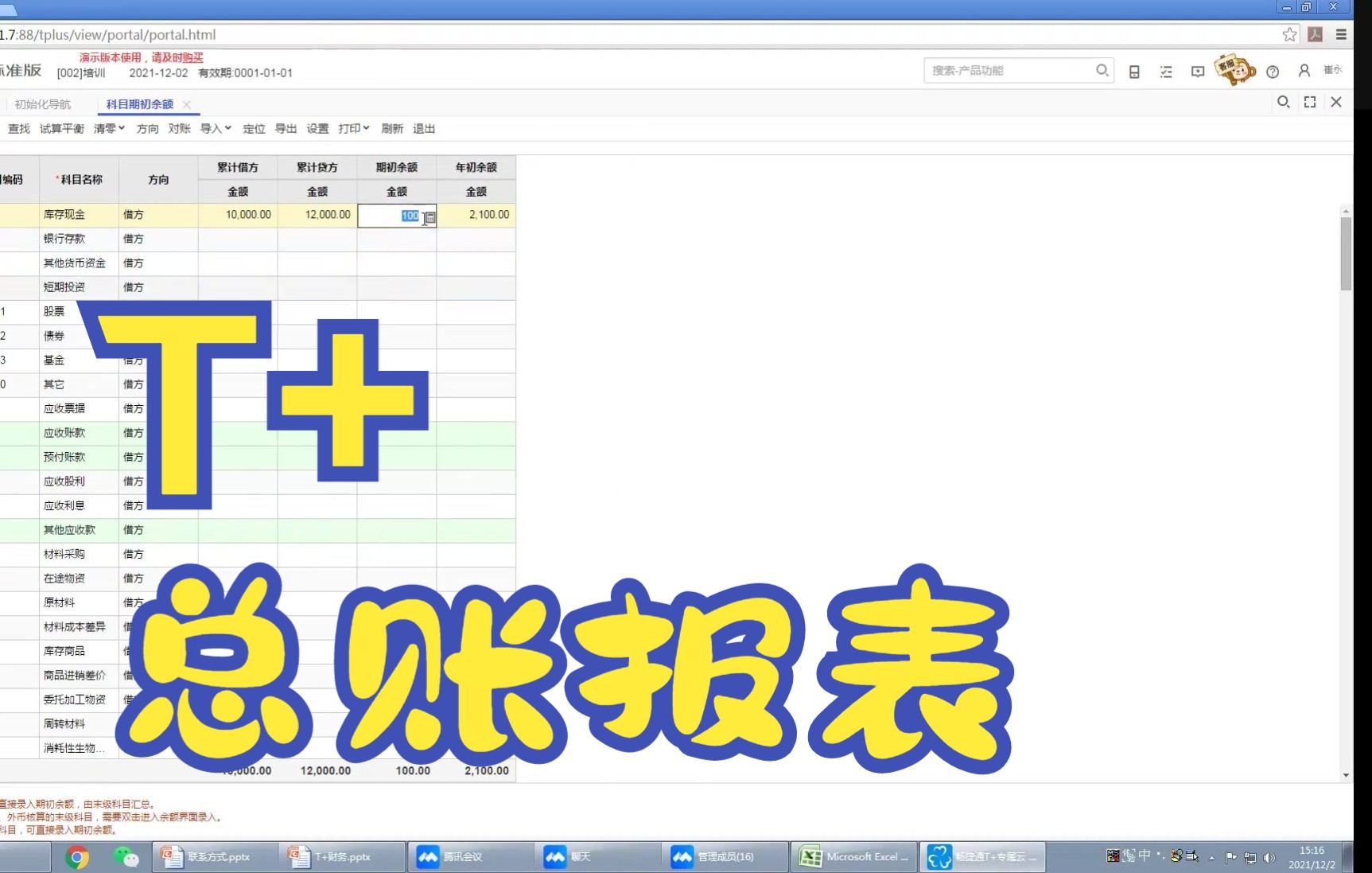Click 定位 in the toolbar
The image size is (1372, 873).
[254, 128]
